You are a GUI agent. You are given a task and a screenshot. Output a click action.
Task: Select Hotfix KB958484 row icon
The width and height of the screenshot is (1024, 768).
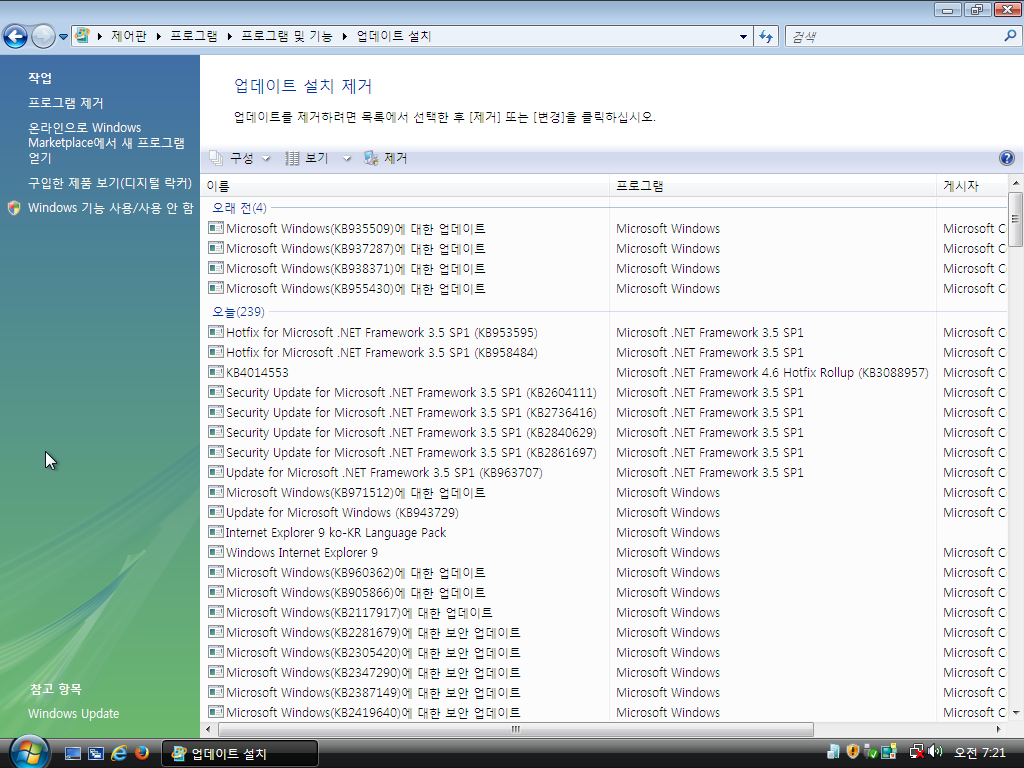coord(216,352)
